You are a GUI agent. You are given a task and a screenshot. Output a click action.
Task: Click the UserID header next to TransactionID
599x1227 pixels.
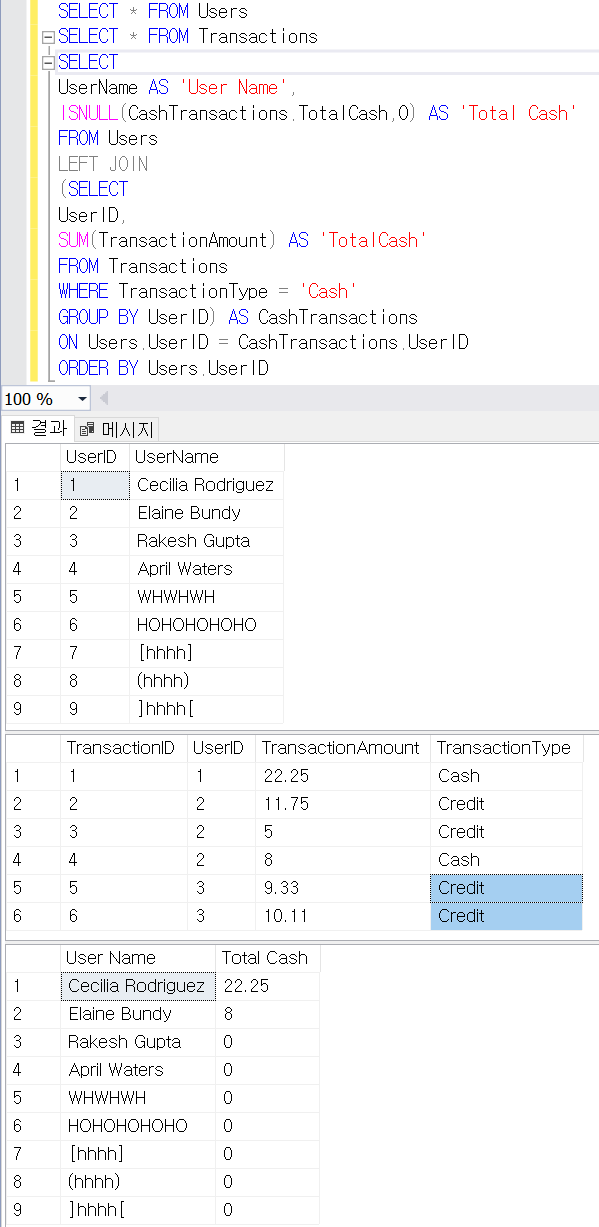click(x=221, y=748)
